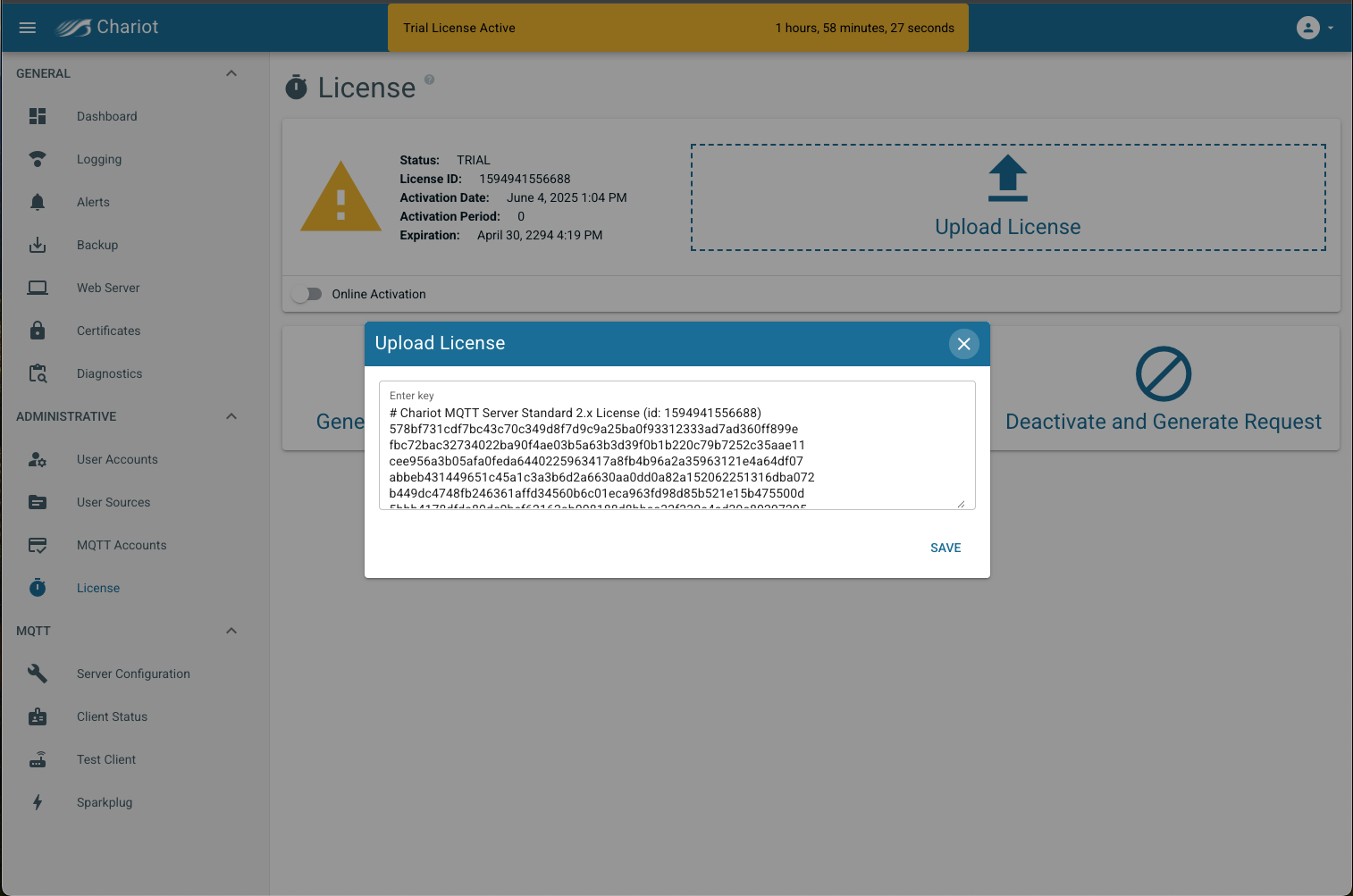Click the User Sources folder icon
This screenshot has height=896, width=1353.
pos(38,502)
